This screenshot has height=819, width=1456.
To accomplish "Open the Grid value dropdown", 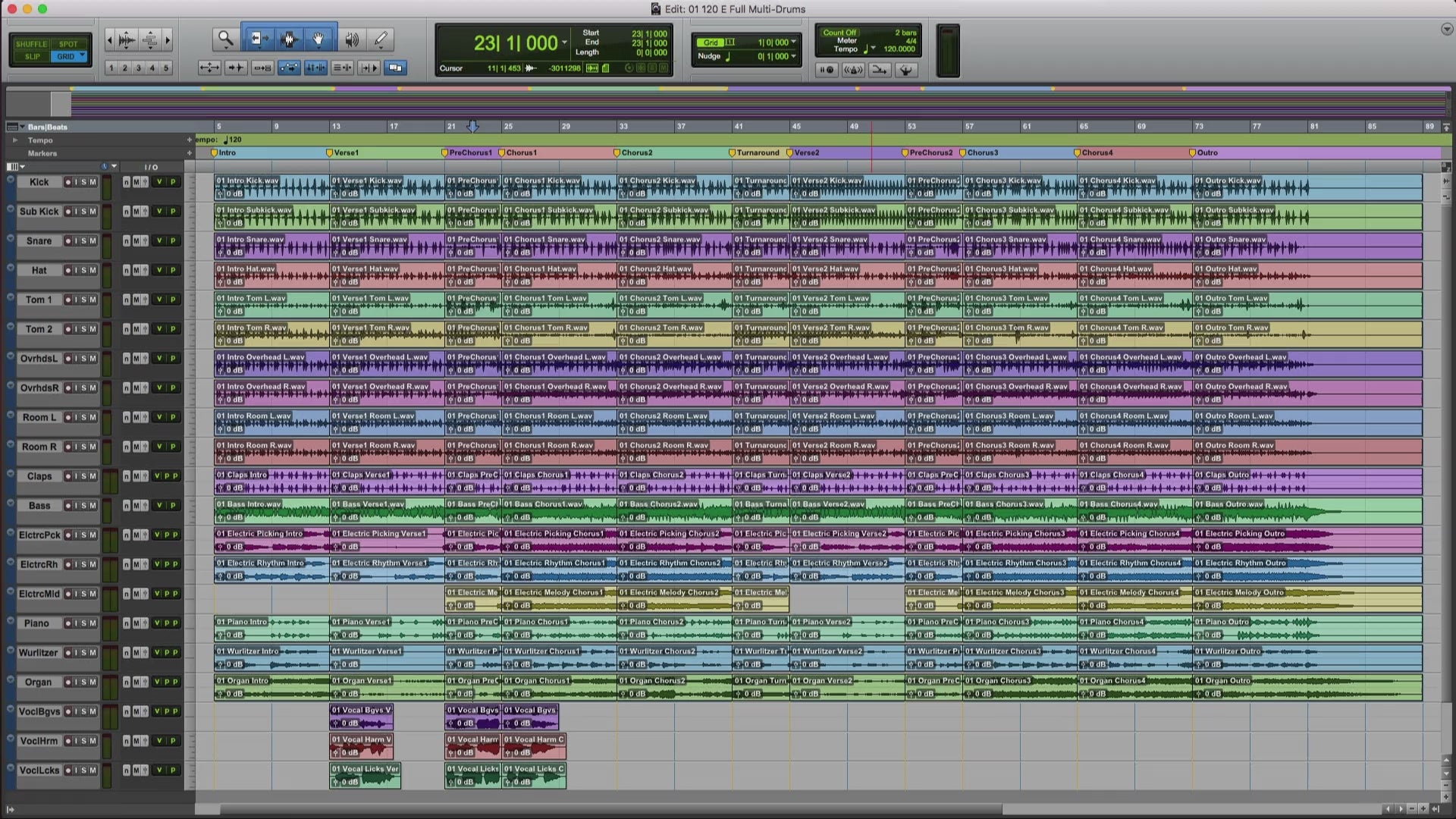I will [x=794, y=42].
